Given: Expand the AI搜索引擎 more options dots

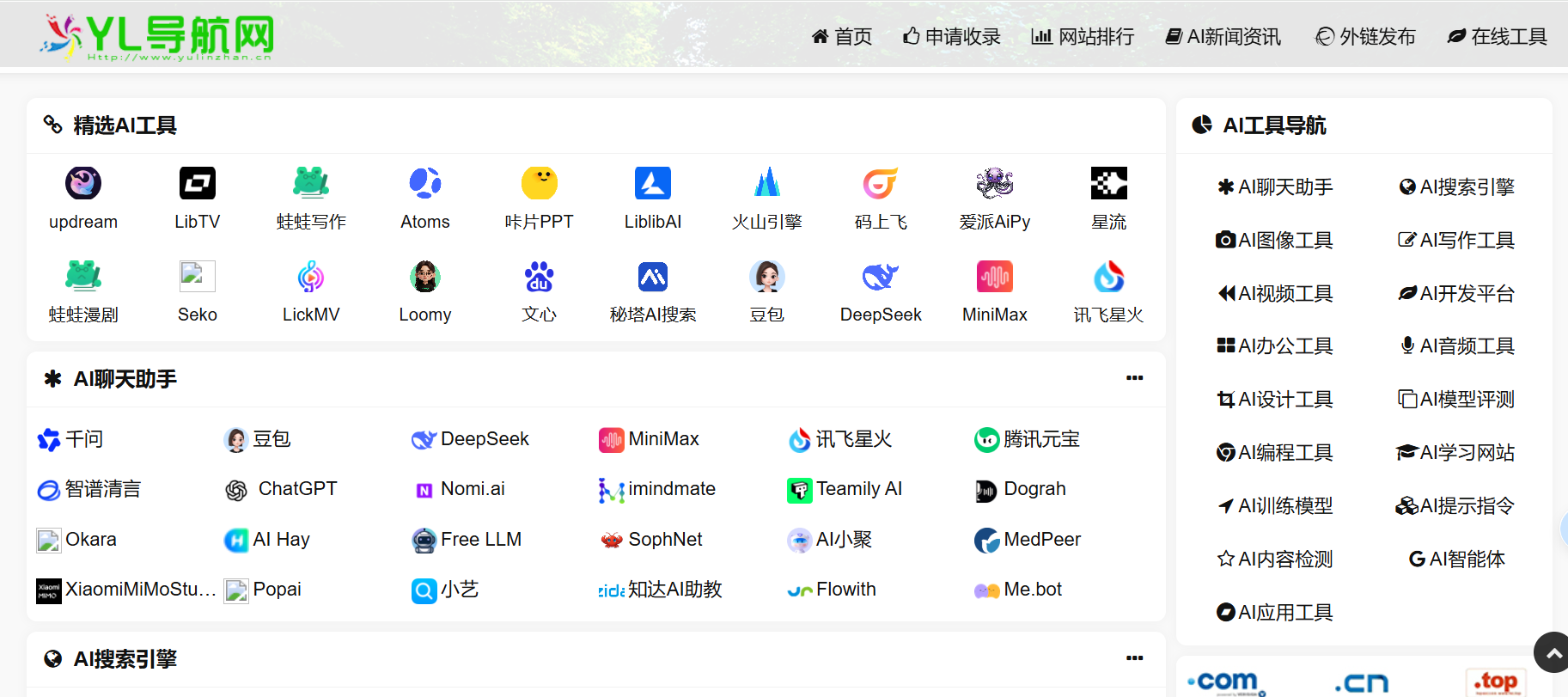Looking at the screenshot, I should coord(1135,658).
